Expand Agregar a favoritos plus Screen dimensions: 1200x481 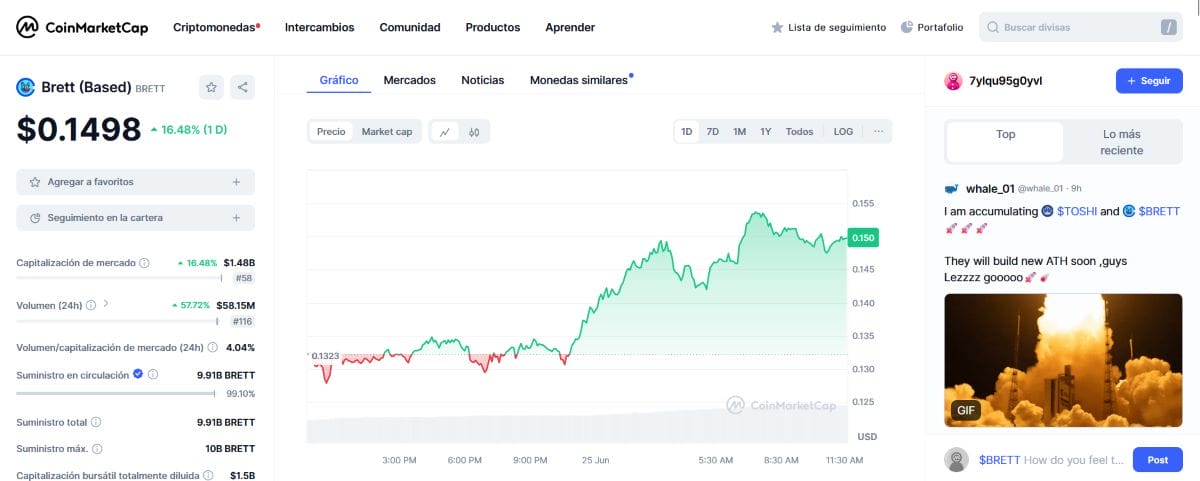point(236,182)
